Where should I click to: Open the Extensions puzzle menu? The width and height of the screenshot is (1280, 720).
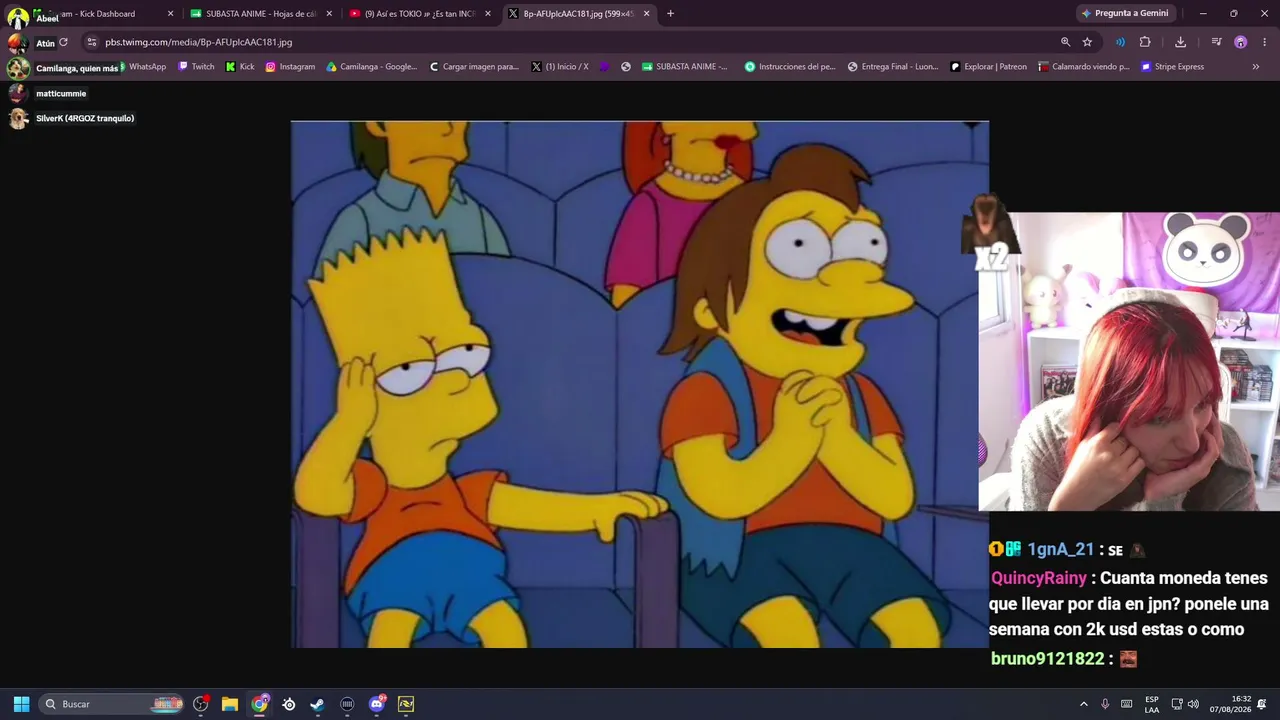point(1145,42)
